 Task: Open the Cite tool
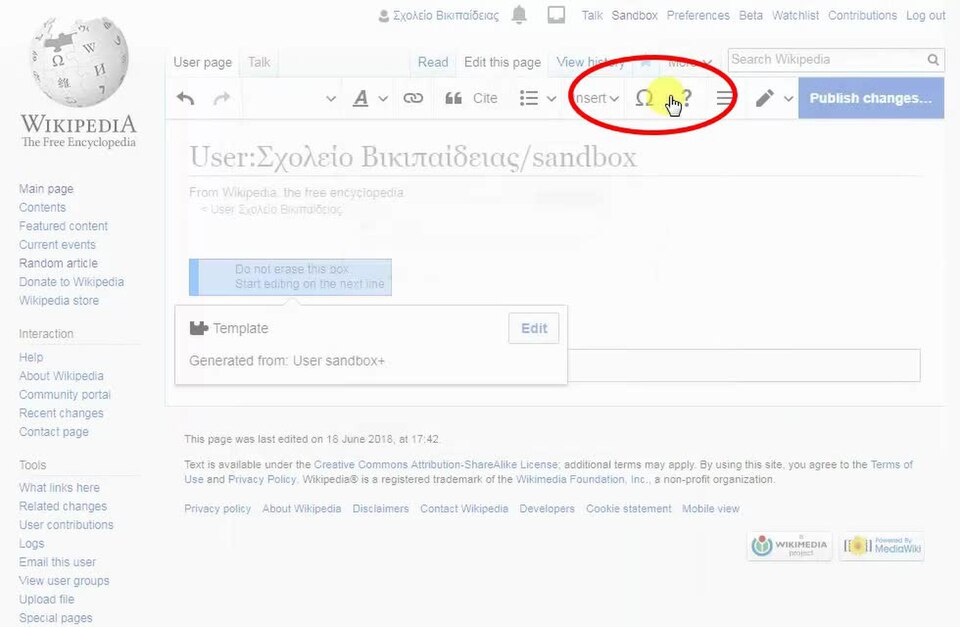471,98
